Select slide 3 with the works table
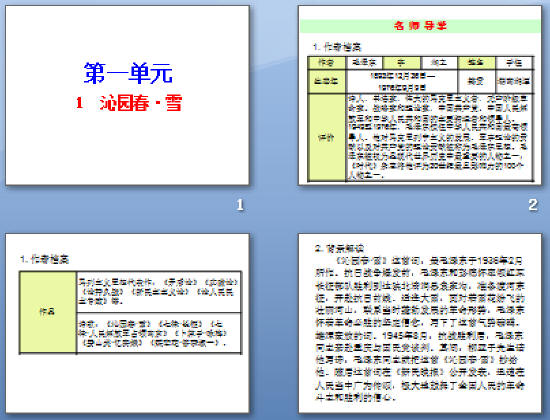This screenshot has width=550, height=420. tap(127, 323)
